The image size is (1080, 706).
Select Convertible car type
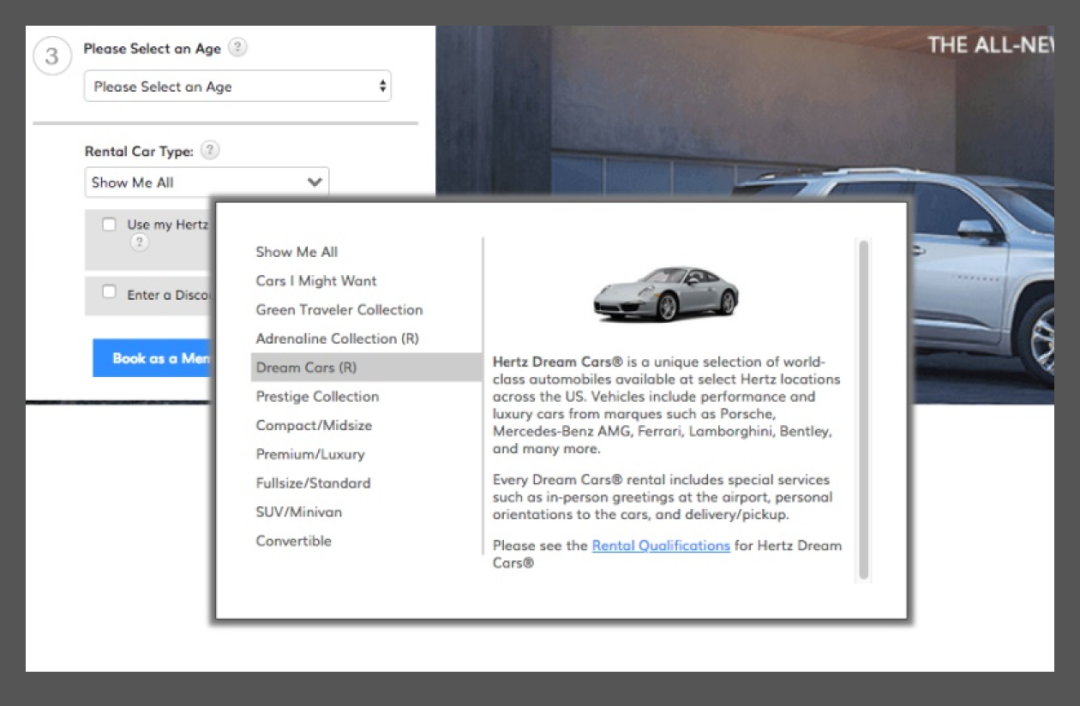coord(293,541)
